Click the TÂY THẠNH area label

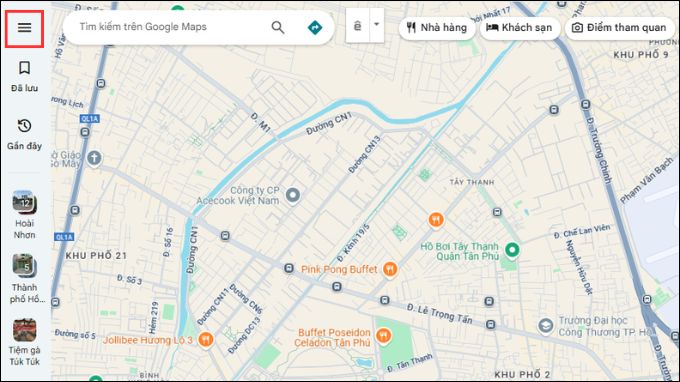click(472, 182)
